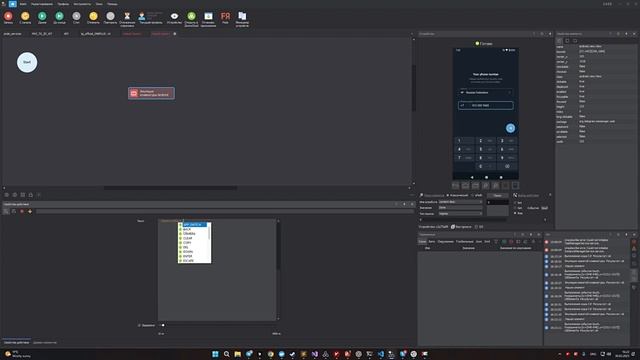This screenshot has width=640, height=360.
Task: Select the bottom radio option in action setup panel
Action: [x=515, y=213]
